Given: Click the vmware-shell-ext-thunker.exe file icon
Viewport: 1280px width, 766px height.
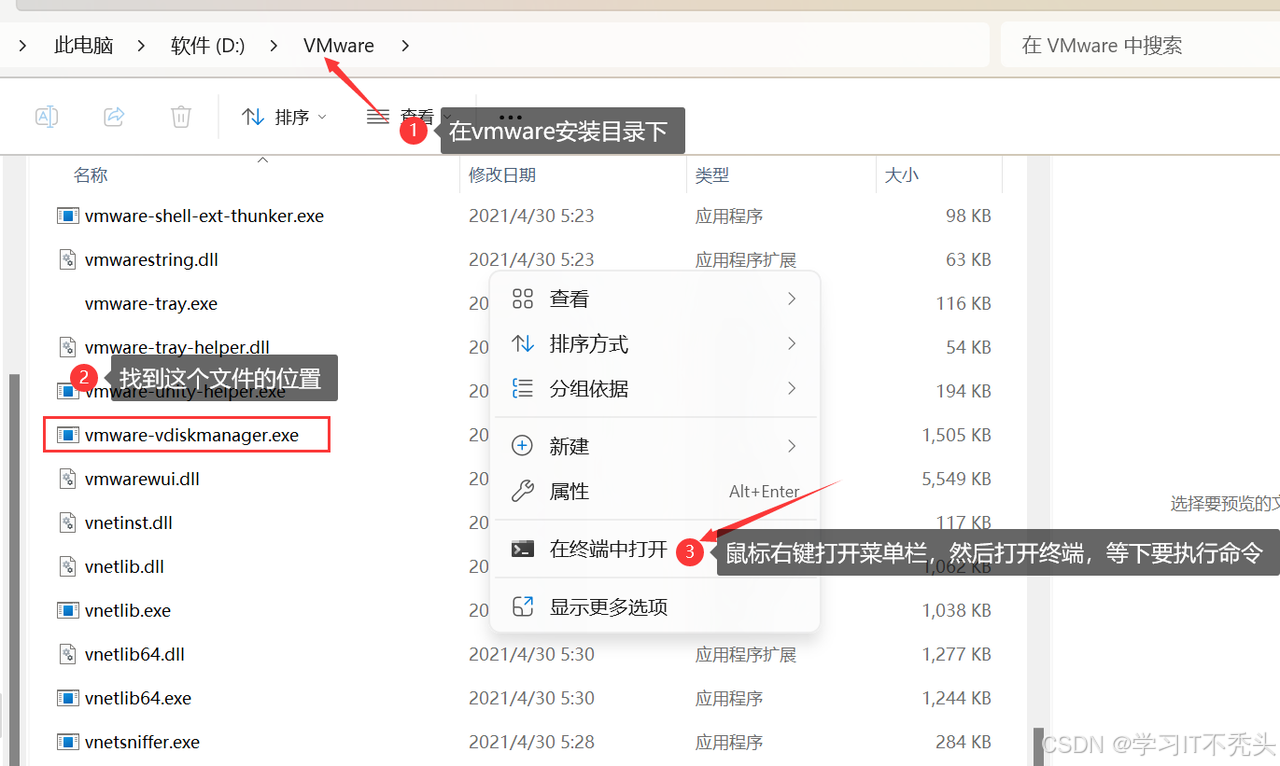Looking at the screenshot, I should [x=68, y=215].
